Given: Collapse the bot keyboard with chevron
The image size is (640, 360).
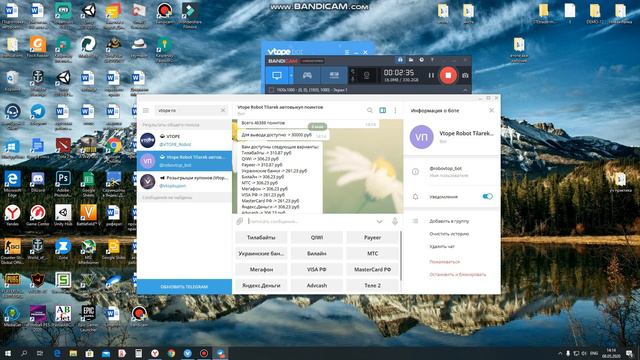Looking at the screenshot, I should click(x=380, y=221).
